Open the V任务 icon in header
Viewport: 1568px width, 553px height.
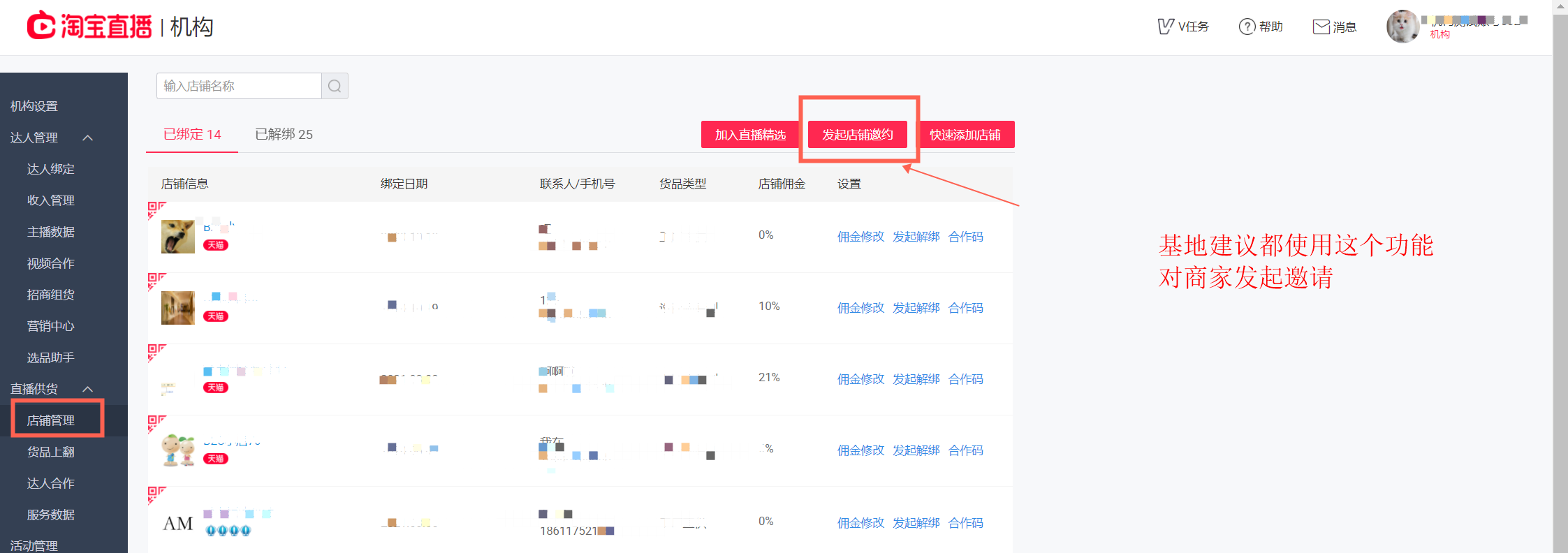1165,27
